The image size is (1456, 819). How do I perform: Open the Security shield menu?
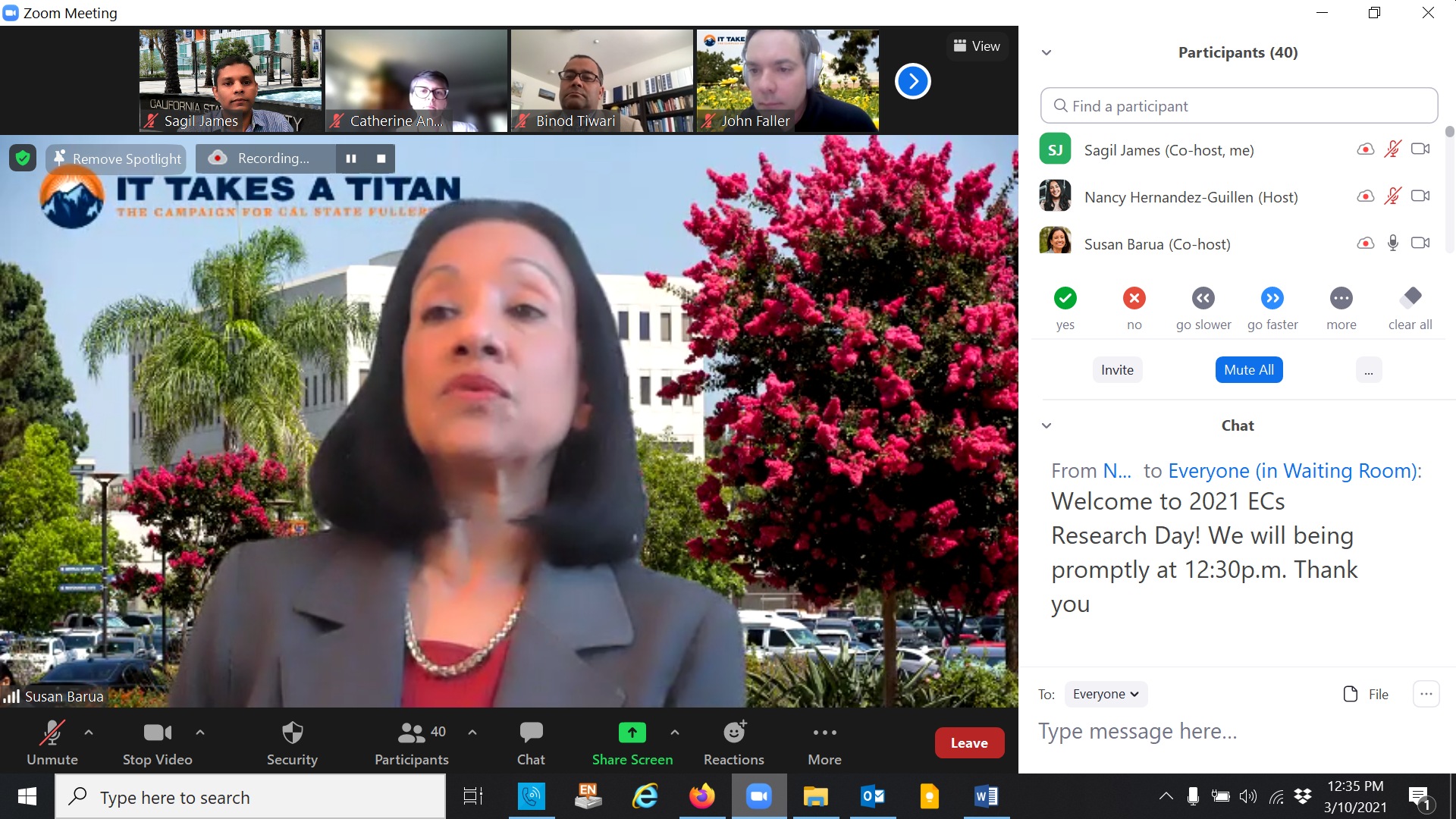point(292,742)
